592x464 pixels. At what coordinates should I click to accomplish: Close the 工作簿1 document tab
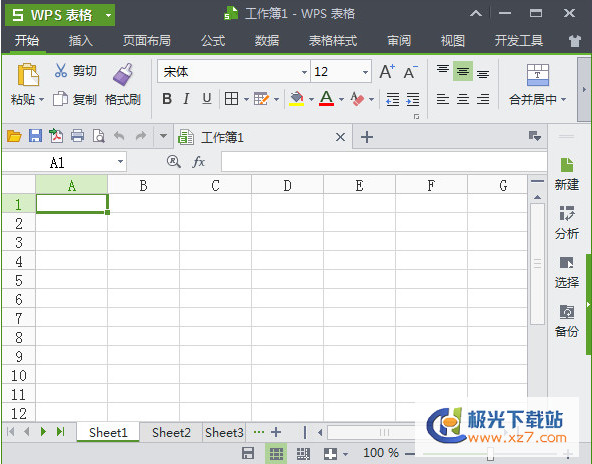340,137
